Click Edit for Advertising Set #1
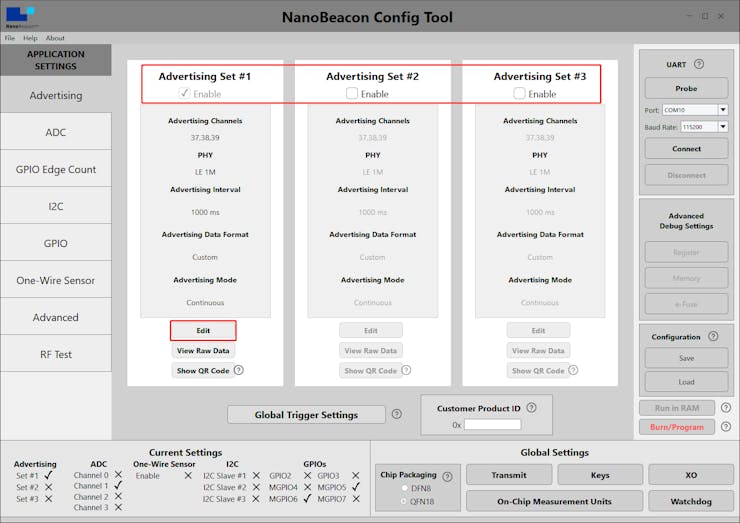The image size is (740, 523). tap(203, 330)
